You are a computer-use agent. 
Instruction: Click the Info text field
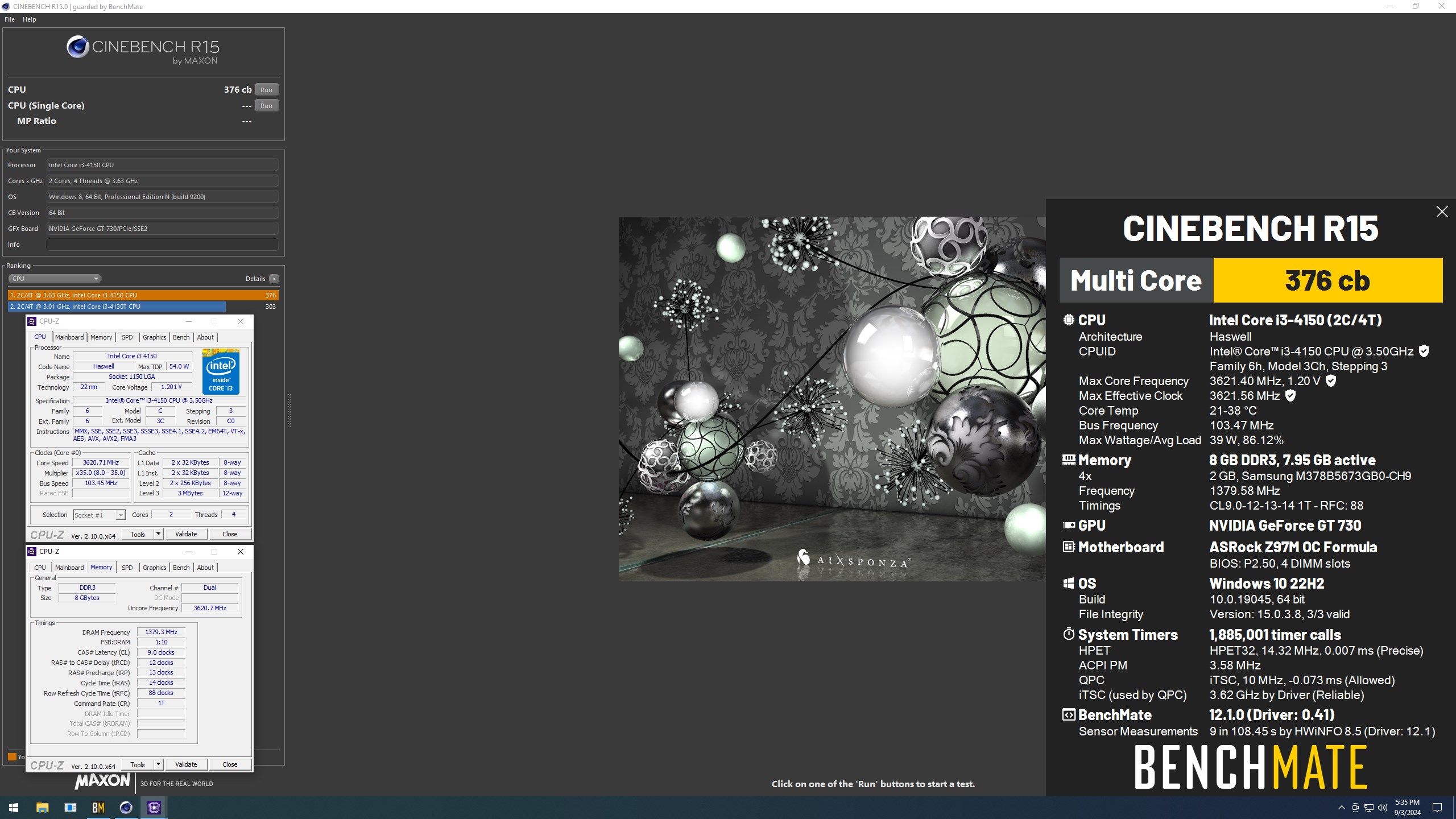(163, 245)
